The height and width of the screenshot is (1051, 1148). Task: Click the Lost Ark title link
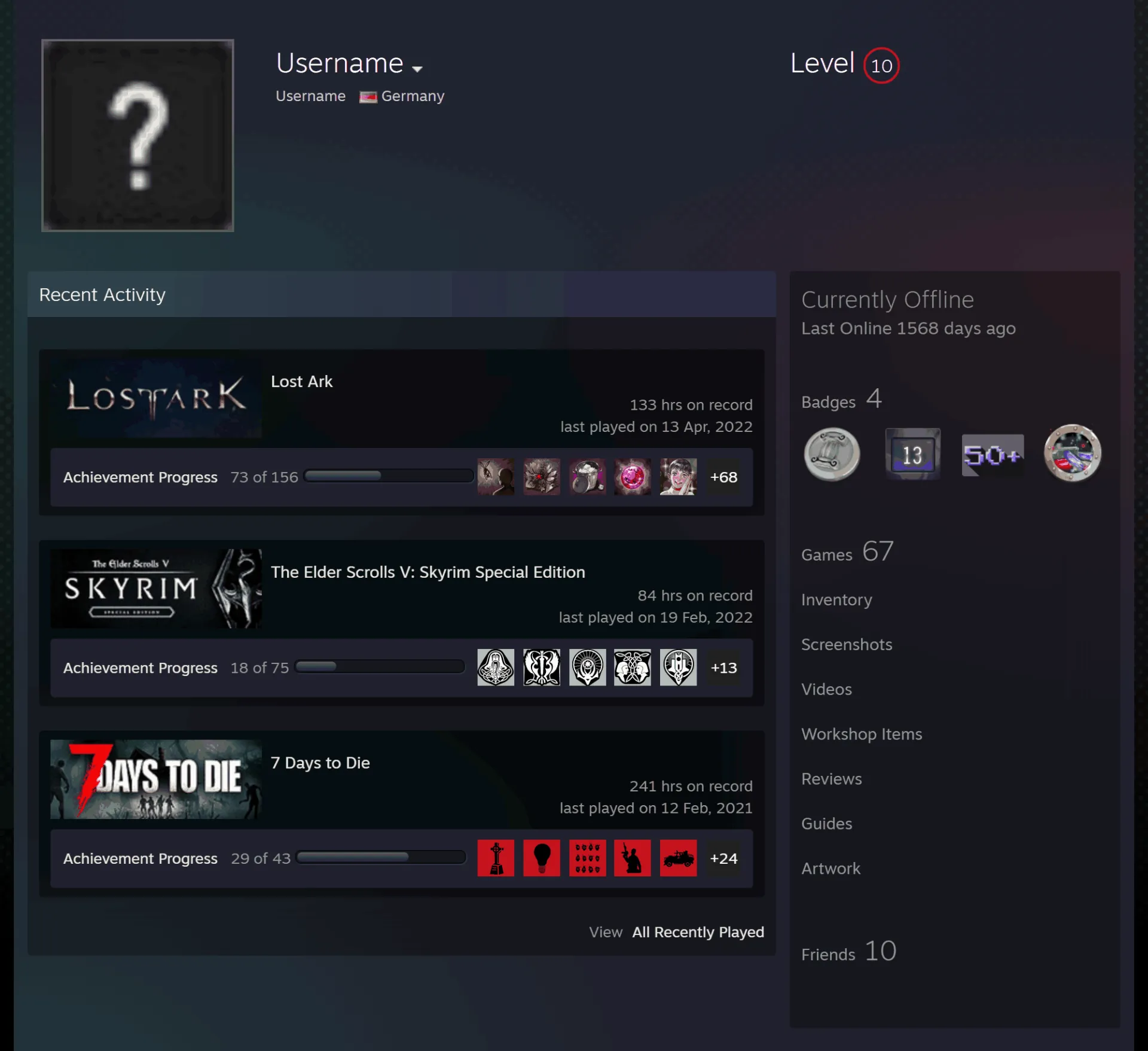pos(301,382)
